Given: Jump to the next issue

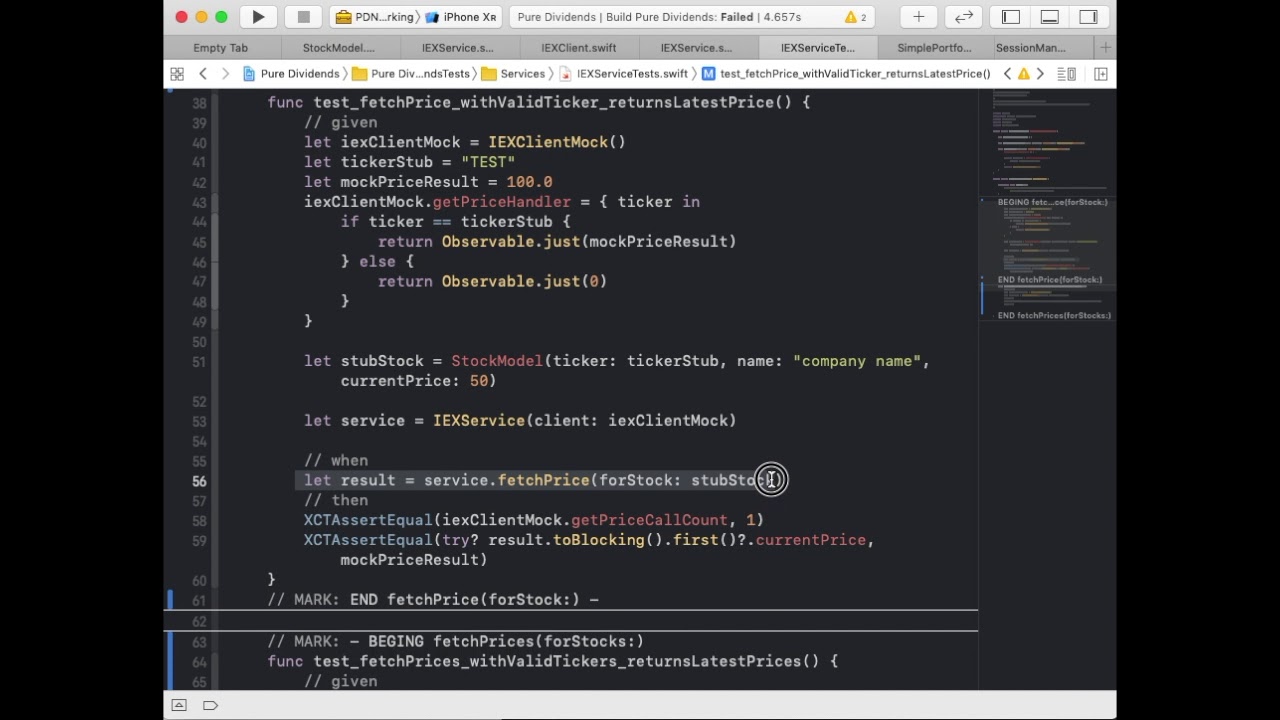Looking at the screenshot, I should pyautogui.click(x=1040, y=74).
